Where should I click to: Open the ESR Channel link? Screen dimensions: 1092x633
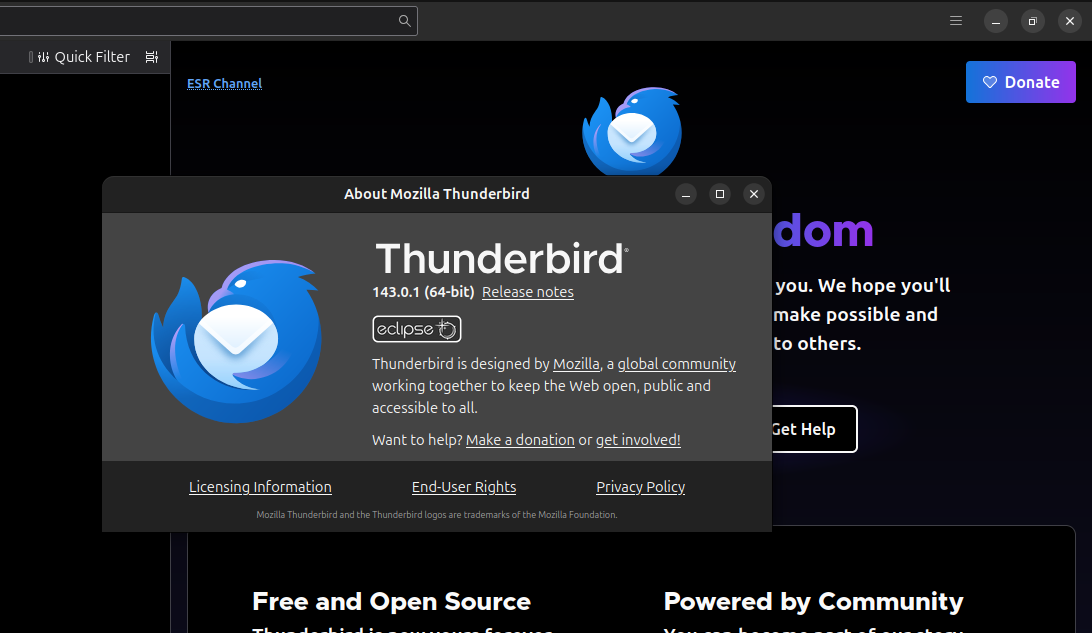[x=224, y=83]
